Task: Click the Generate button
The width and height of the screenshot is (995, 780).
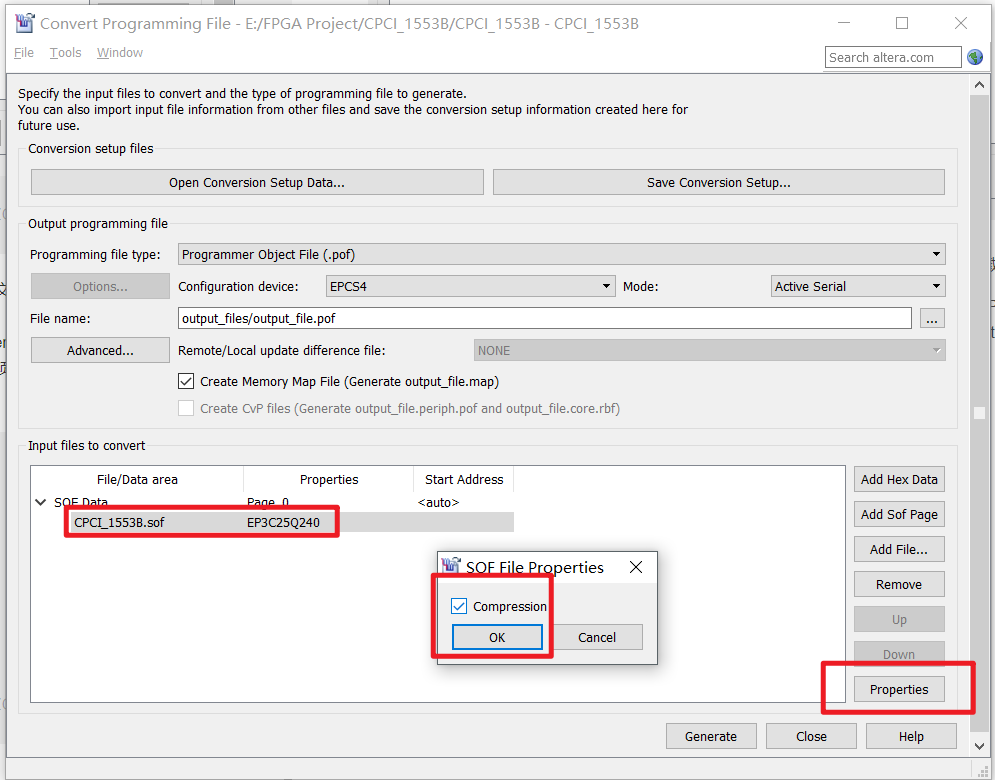Action: pyautogui.click(x=711, y=736)
